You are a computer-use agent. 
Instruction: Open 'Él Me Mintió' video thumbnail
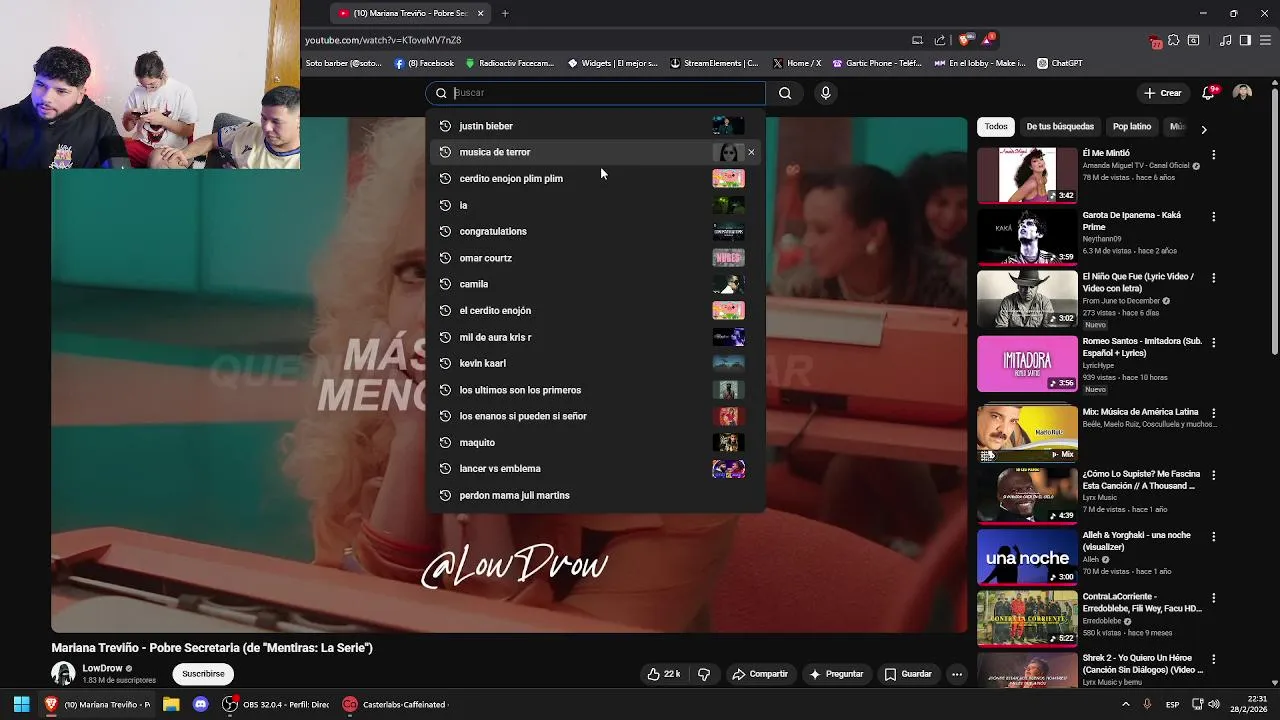click(1027, 174)
